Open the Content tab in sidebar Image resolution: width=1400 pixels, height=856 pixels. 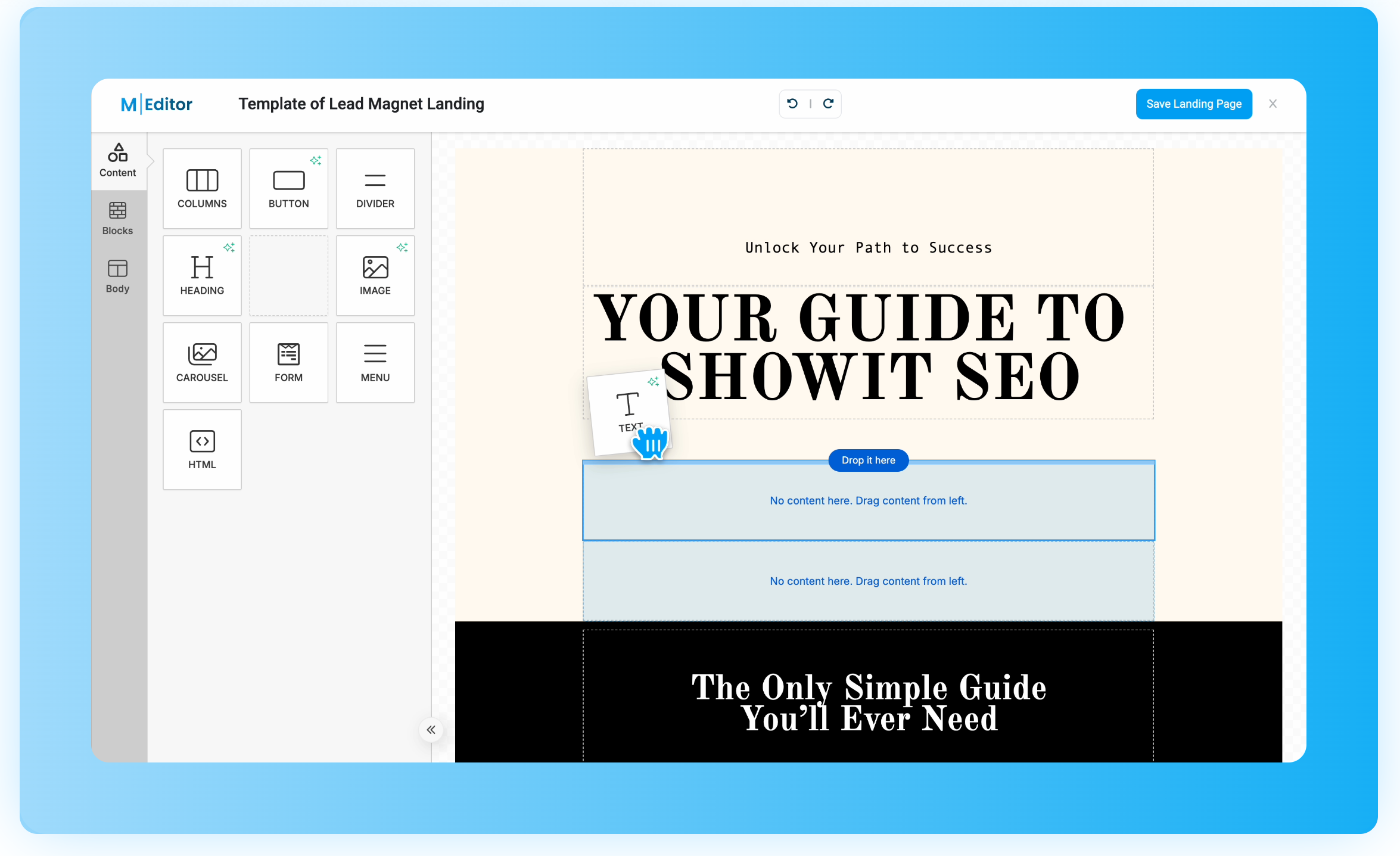coord(117,160)
